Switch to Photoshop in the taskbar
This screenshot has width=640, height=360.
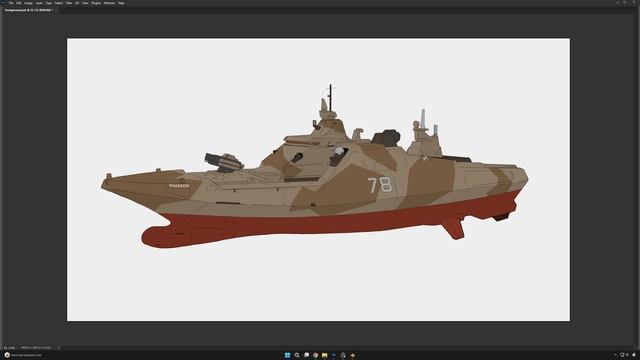(334, 355)
